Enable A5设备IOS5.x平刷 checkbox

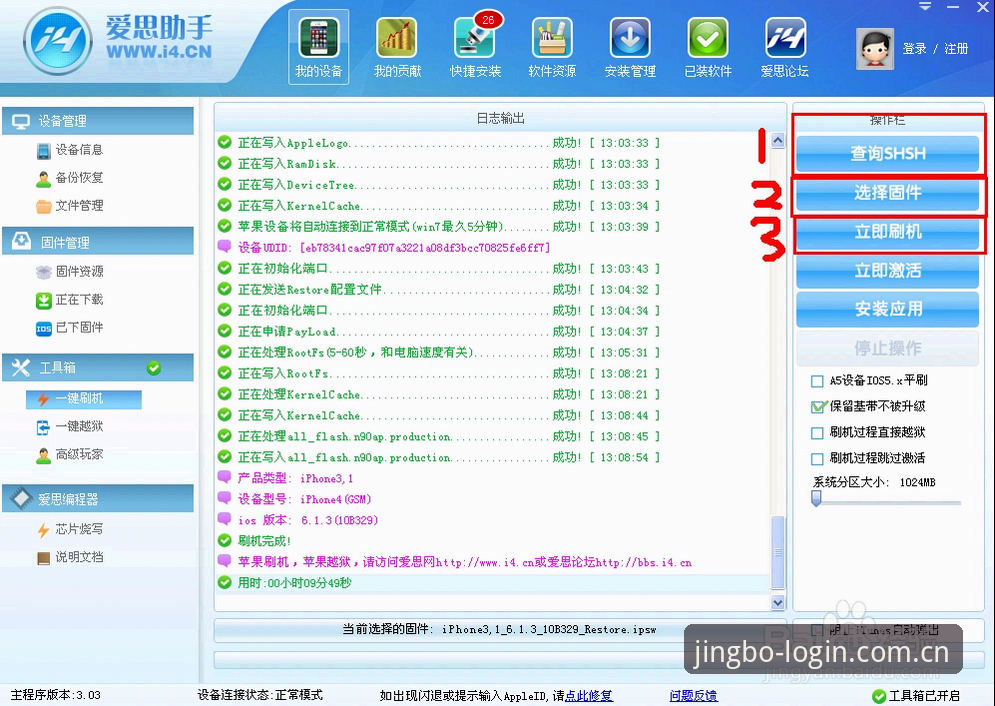(817, 381)
